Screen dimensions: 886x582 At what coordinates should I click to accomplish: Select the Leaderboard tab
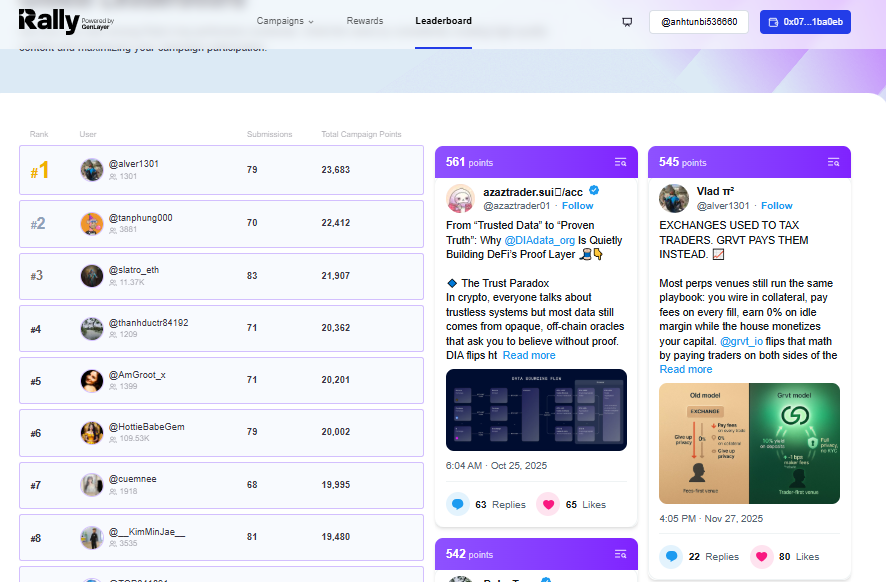[x=443, y=20]
